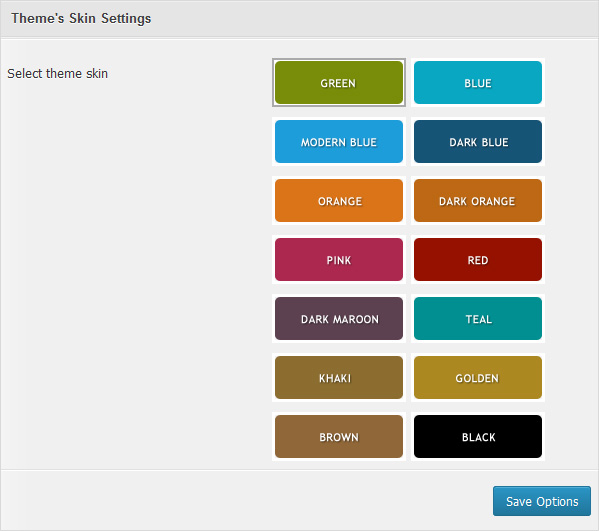This screenshot has height=531, width=599.
Task: Pick the Dark Maroon skin
Action: 339,319
